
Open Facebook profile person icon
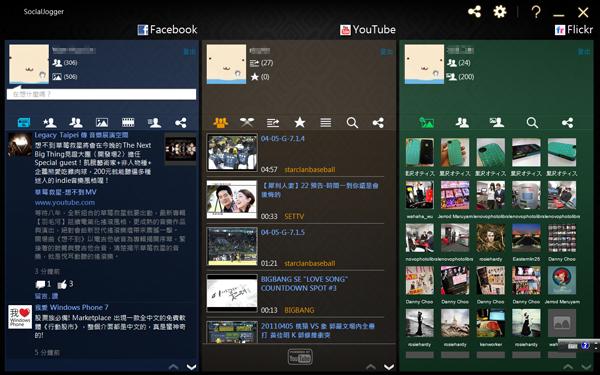[154, 122]
